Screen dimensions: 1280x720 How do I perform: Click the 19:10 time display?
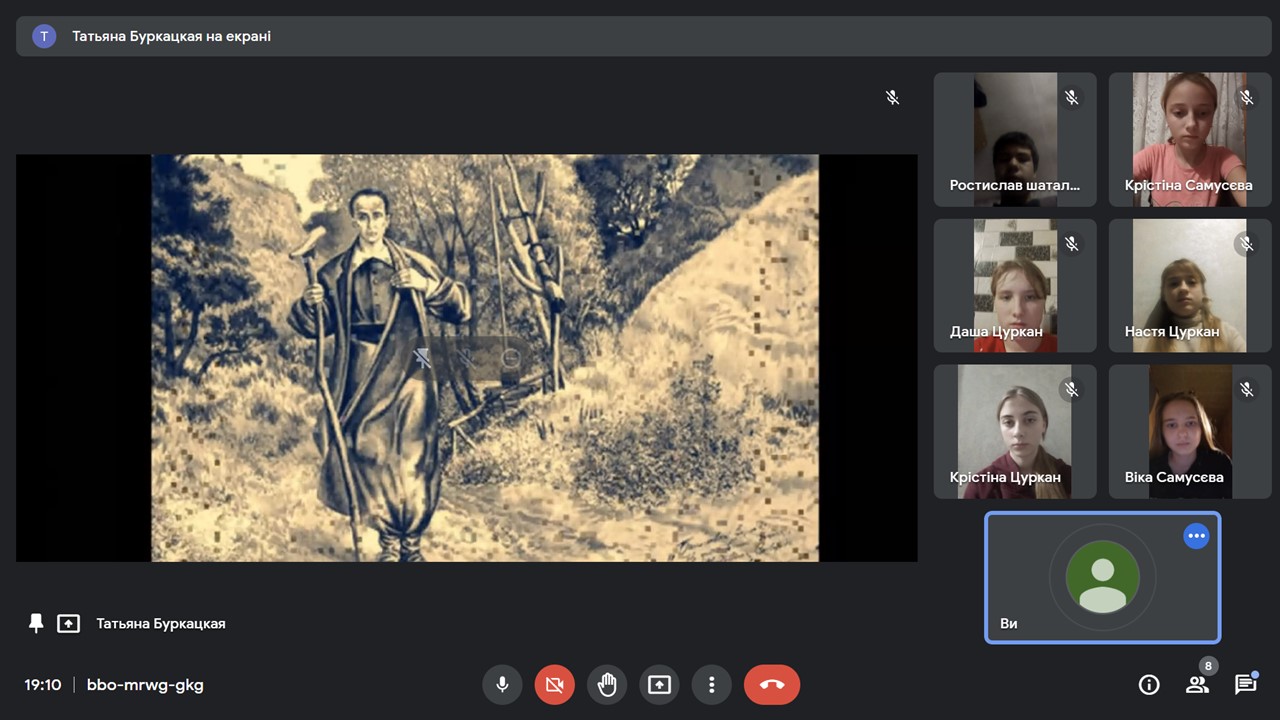(43, 685)
